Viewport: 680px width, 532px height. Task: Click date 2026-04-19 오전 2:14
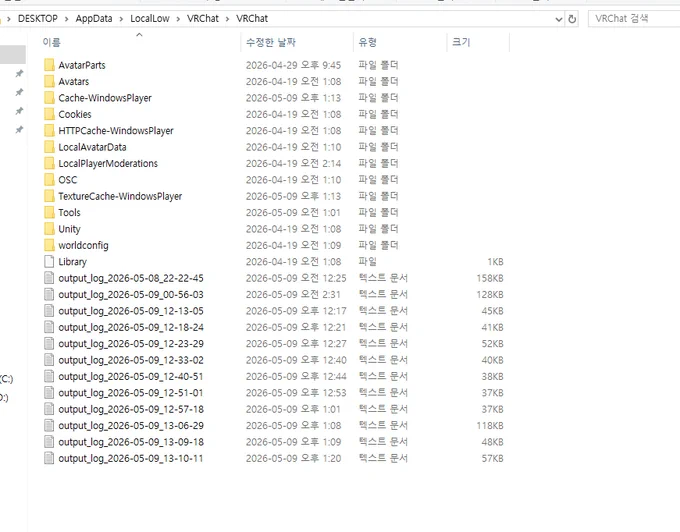tap(293, 163)
